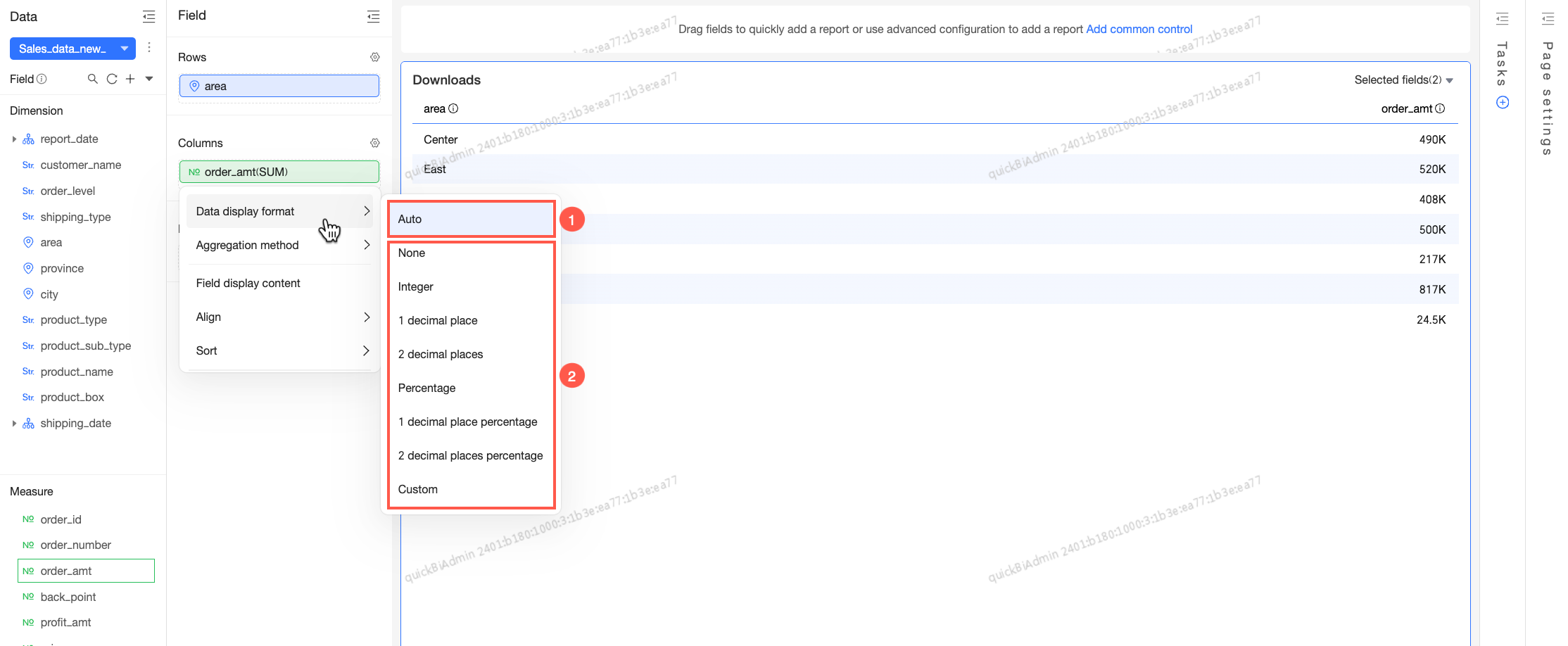Click province location icon

point(28,268)
